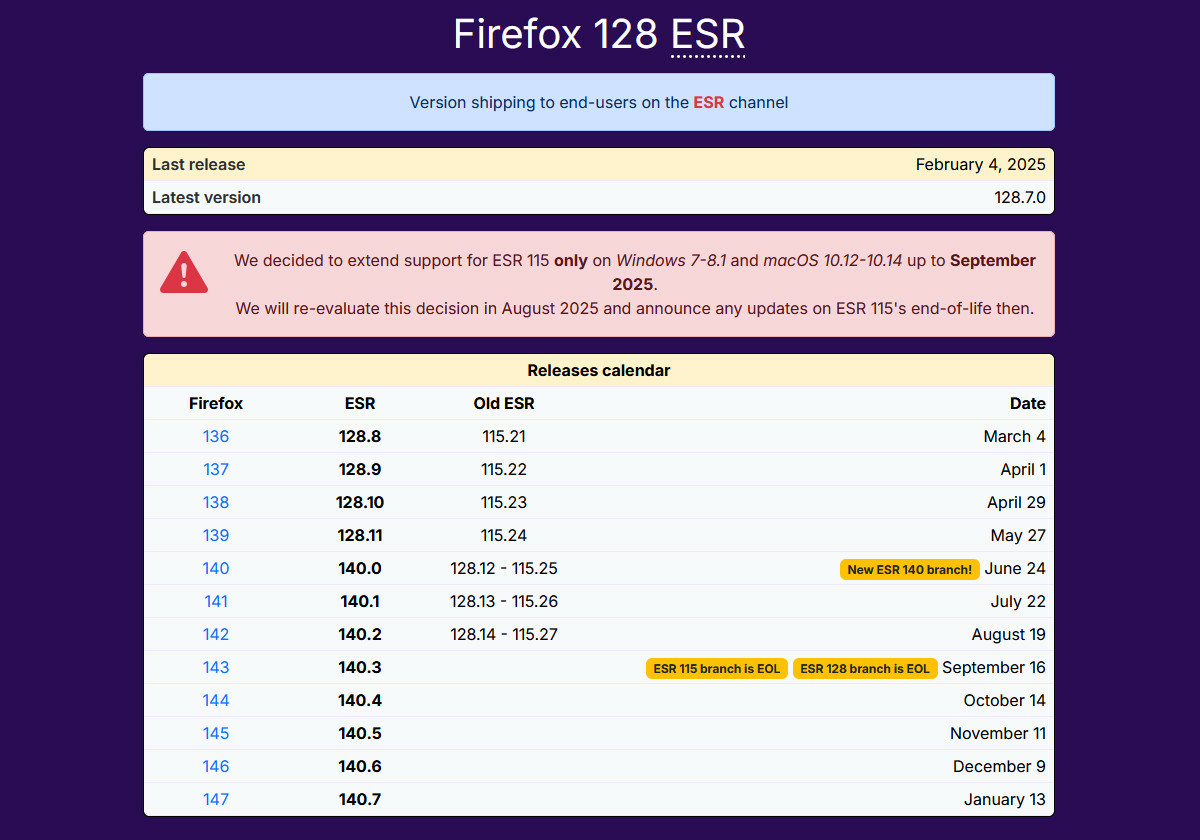Select Old ESR '128.14 - 115.27' cell
Image resolution: width=1200 pixels, height=840 pixels.
tap(504, 634)
